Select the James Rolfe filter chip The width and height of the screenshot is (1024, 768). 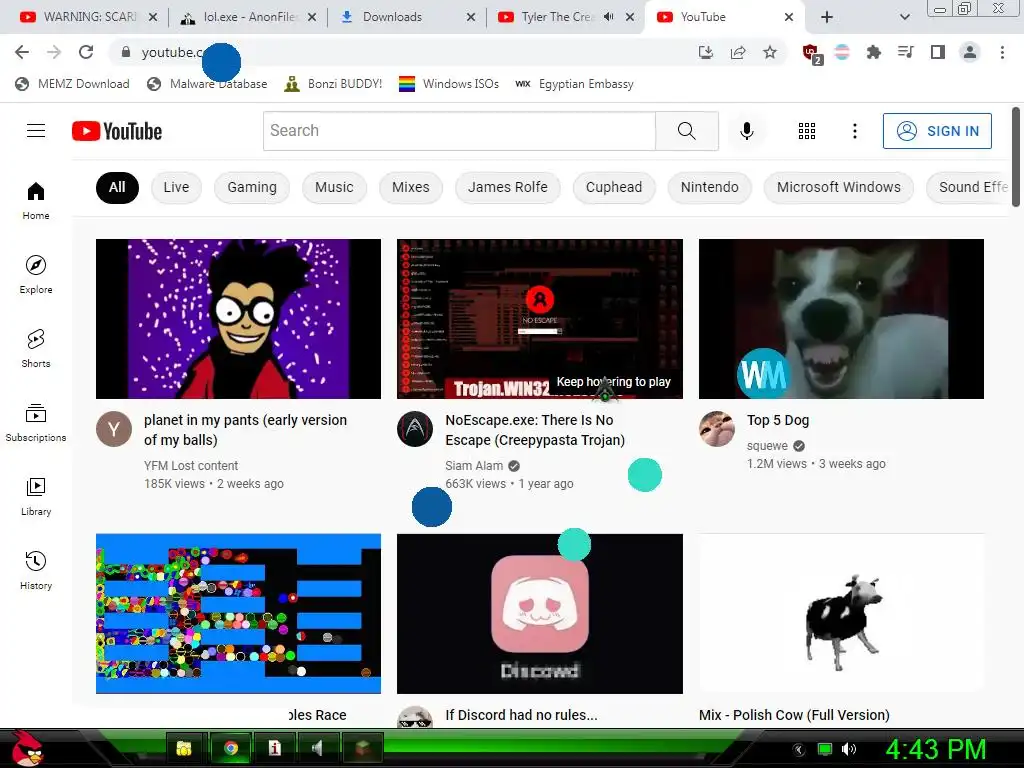(x=507, y=187)
